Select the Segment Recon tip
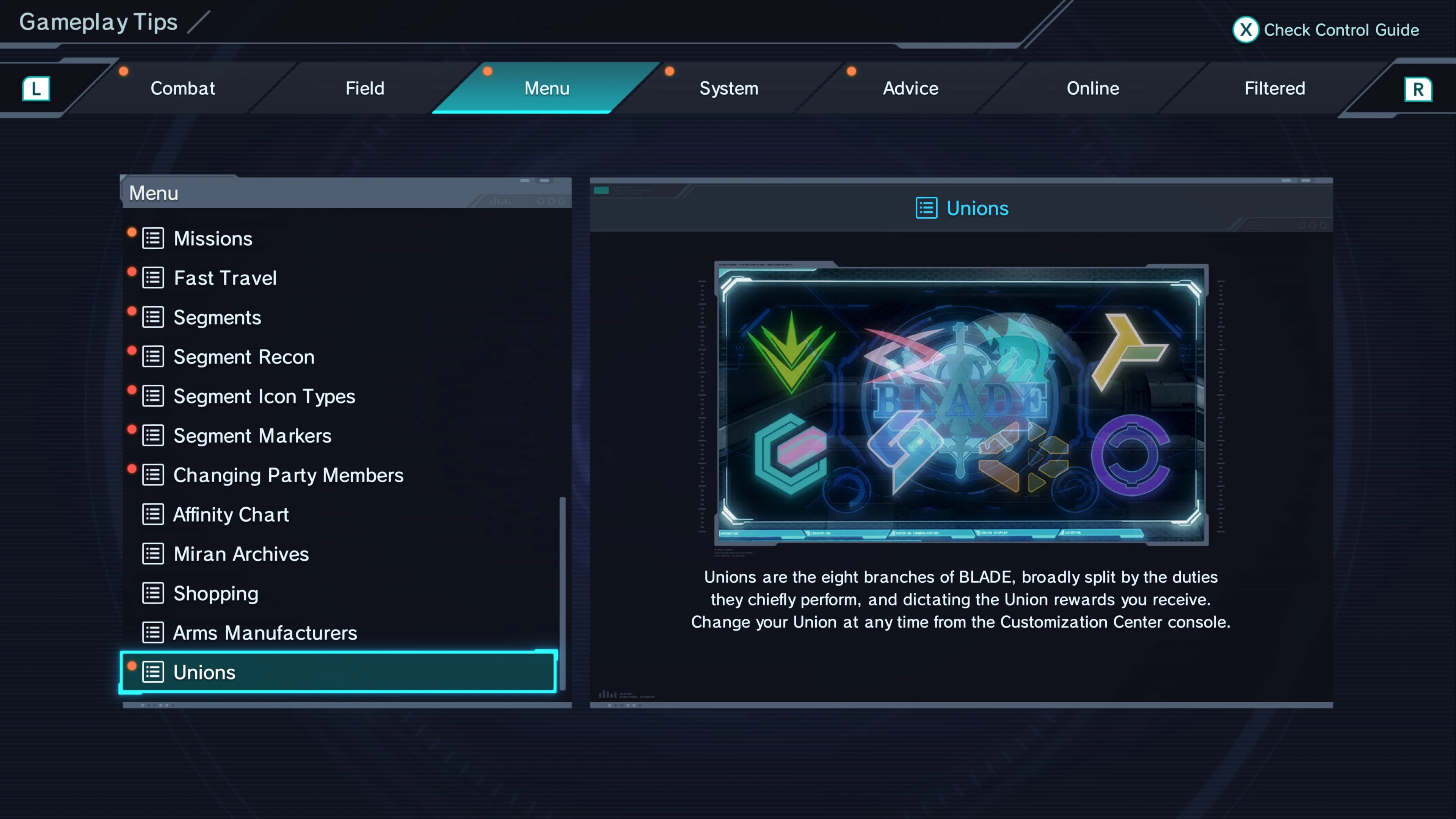This screenshot has width=1456, height=819. click(x=339, y=357)
